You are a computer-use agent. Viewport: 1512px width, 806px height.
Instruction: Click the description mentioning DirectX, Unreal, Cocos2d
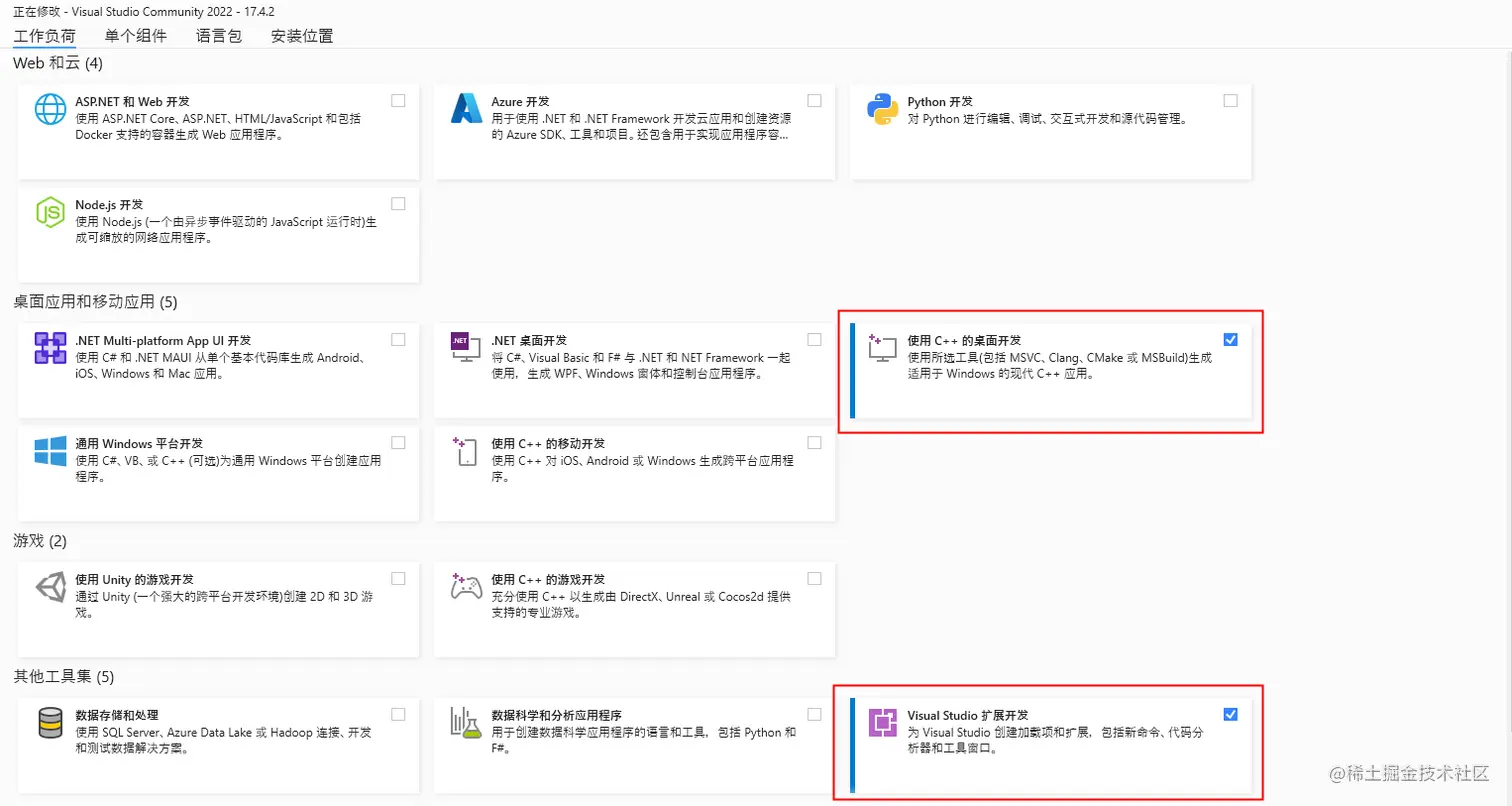point(641,604)
